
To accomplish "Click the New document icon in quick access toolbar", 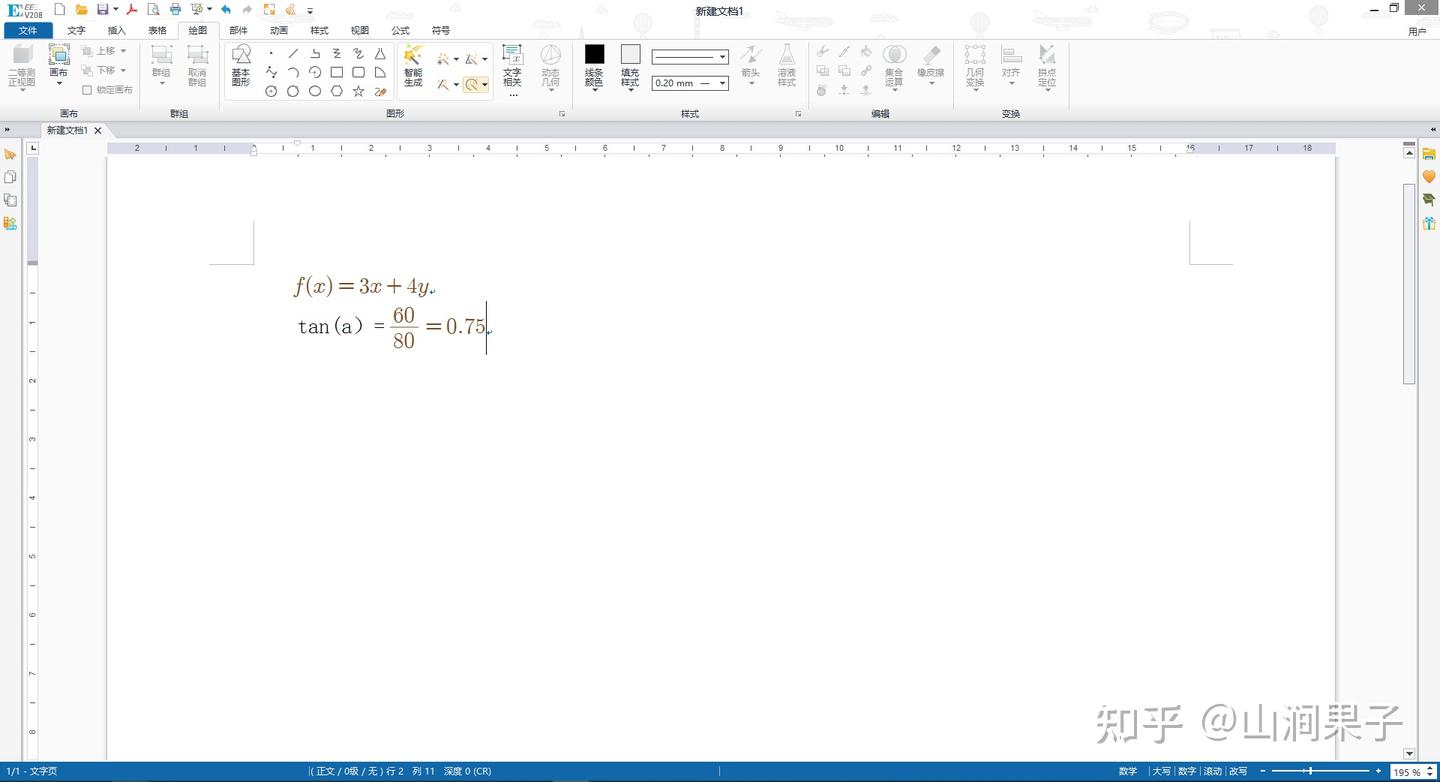I will tap(60, 9).
